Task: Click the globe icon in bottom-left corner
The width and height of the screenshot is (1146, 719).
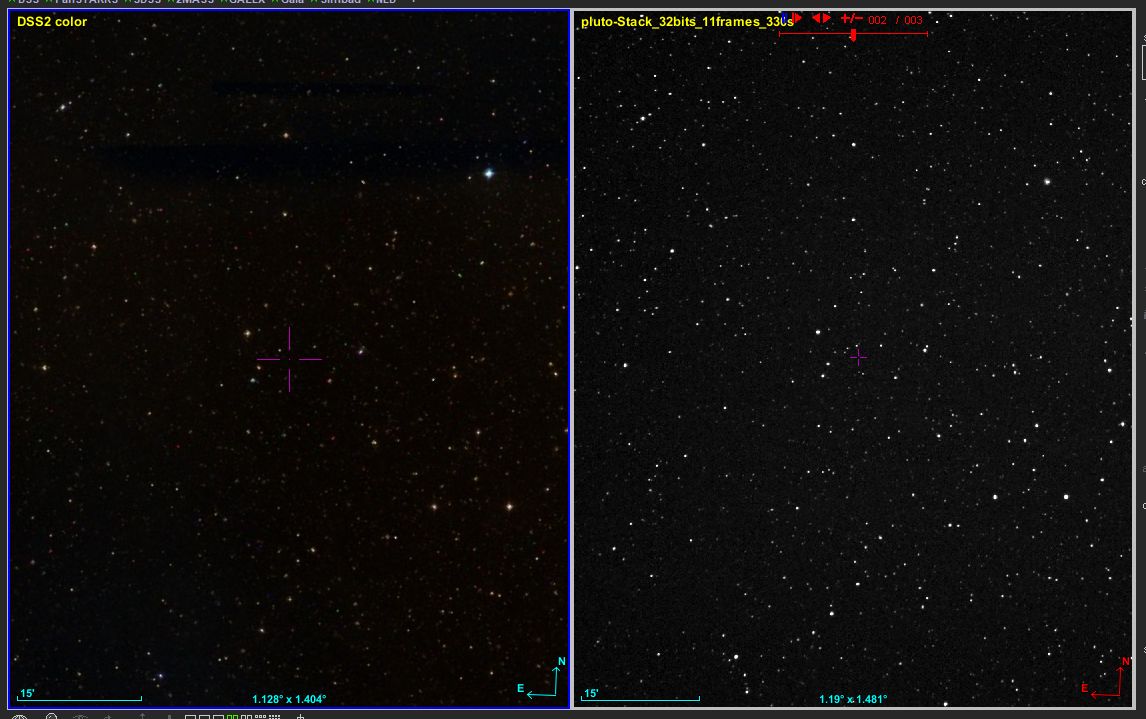Action: point(20,716)
